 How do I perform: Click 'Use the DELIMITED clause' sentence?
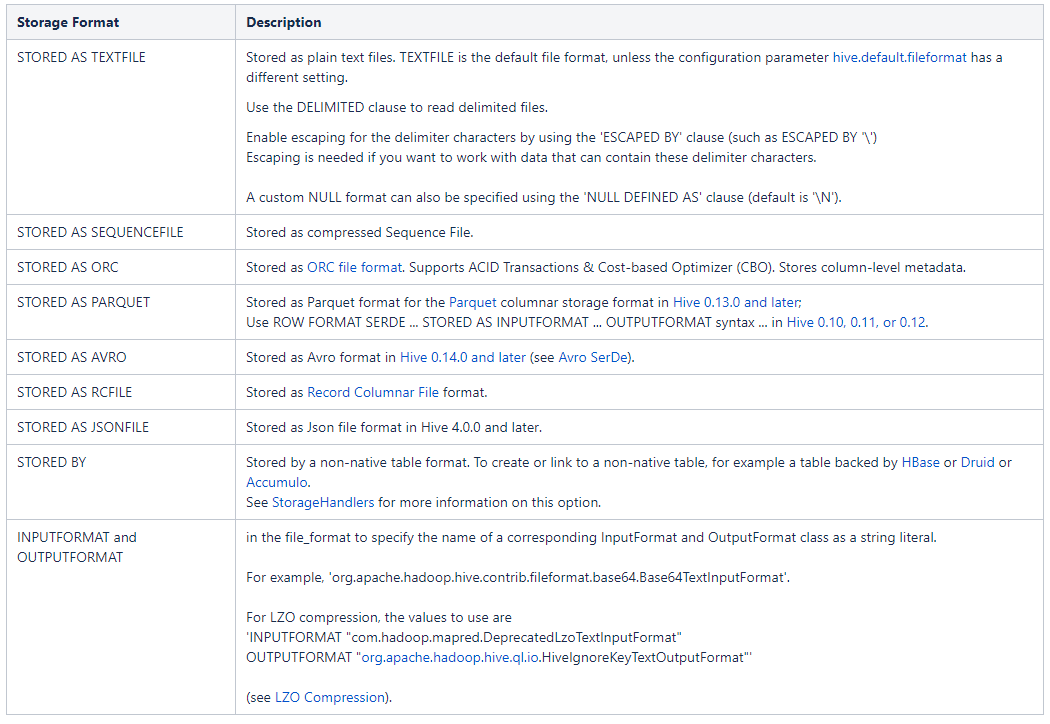396,108
